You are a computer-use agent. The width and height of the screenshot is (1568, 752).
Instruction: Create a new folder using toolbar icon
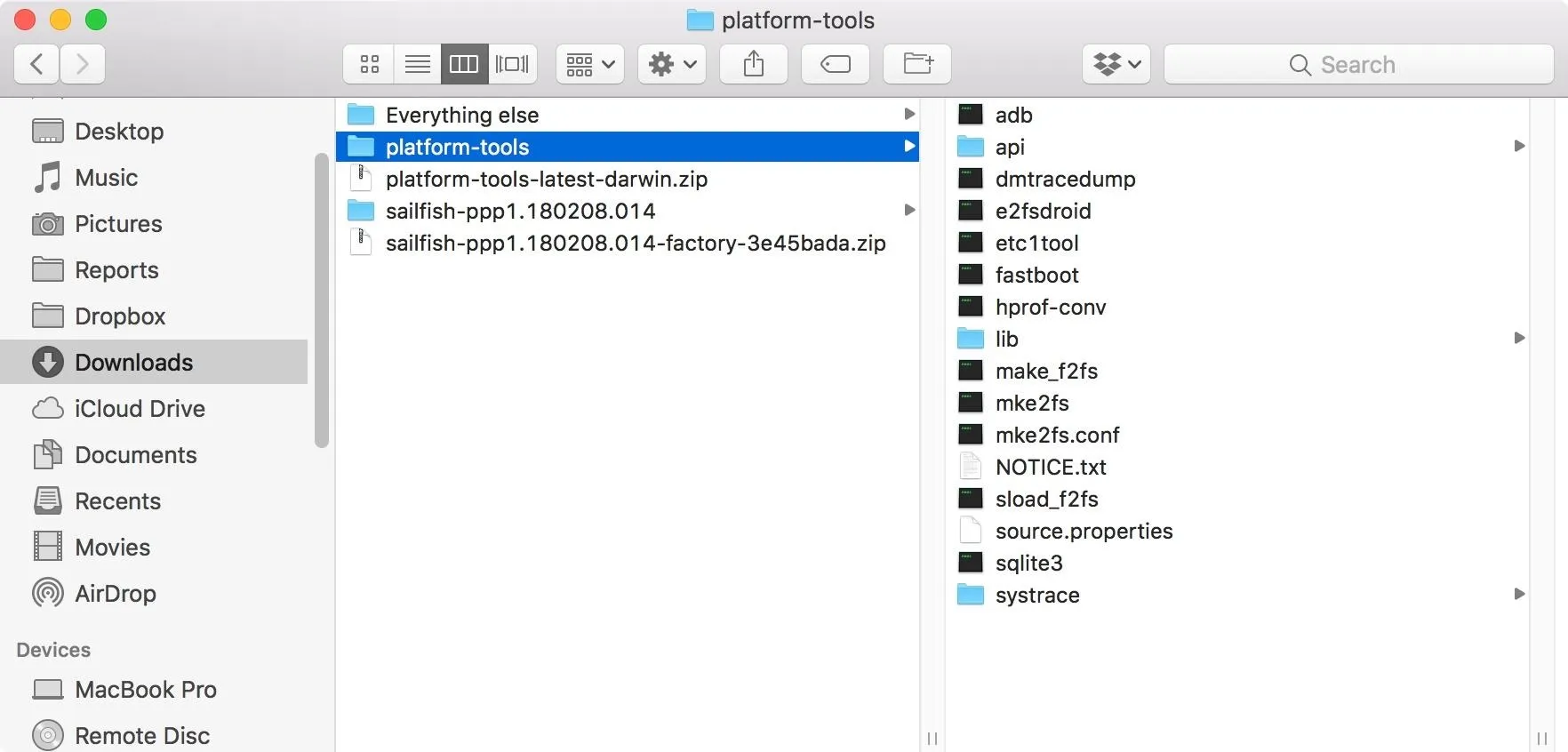coord(917,64)
